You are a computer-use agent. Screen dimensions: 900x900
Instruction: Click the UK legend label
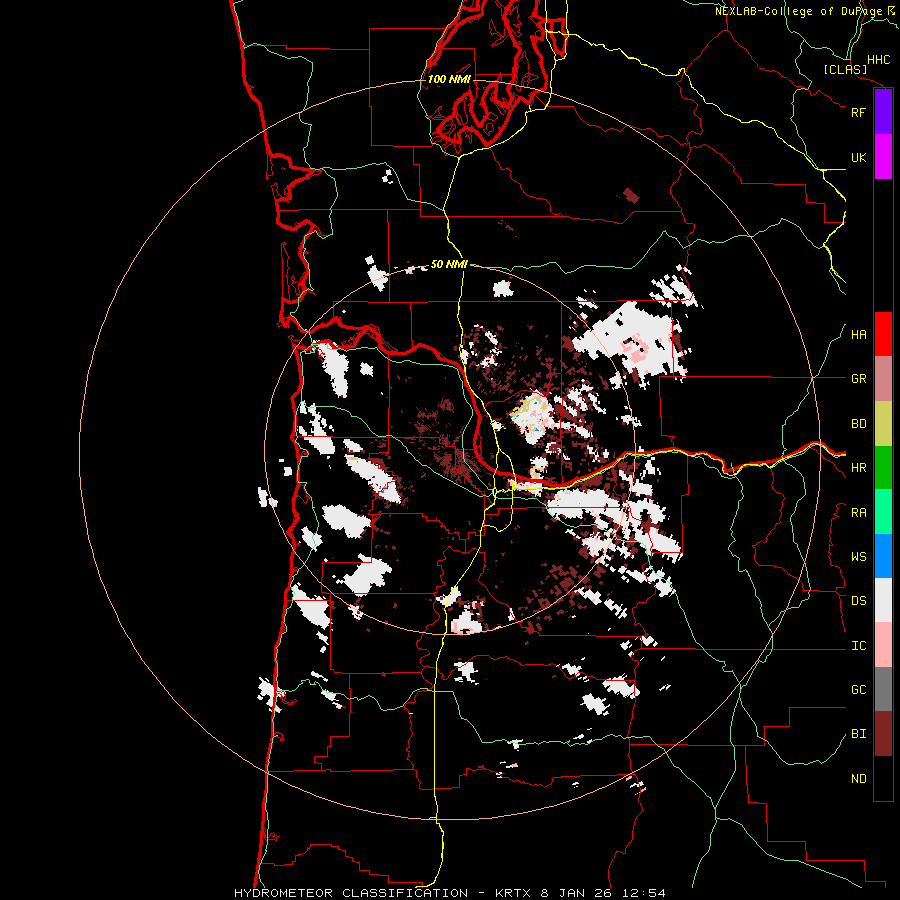click(858, 157)
